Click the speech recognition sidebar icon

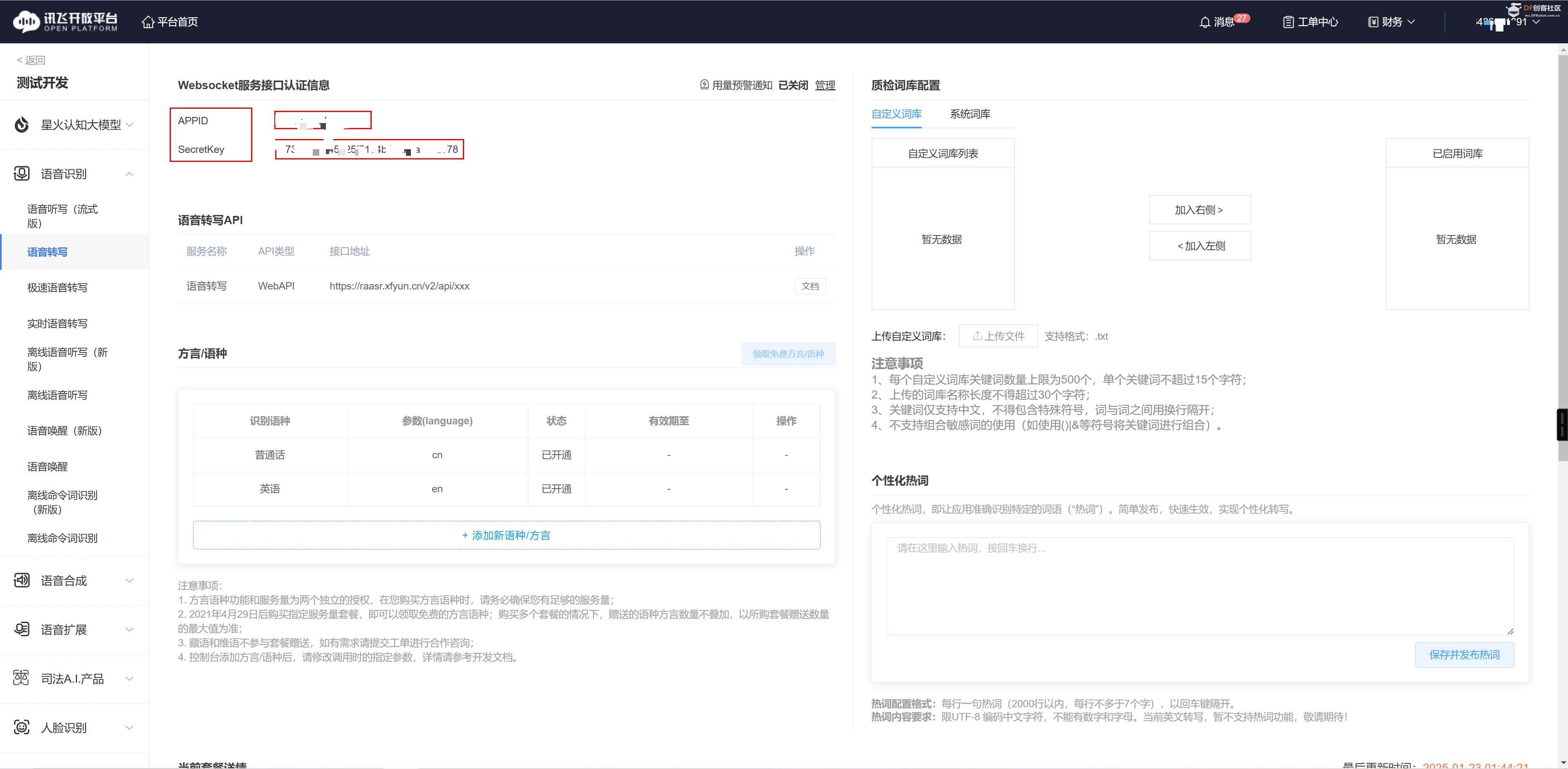click(22, 173)
